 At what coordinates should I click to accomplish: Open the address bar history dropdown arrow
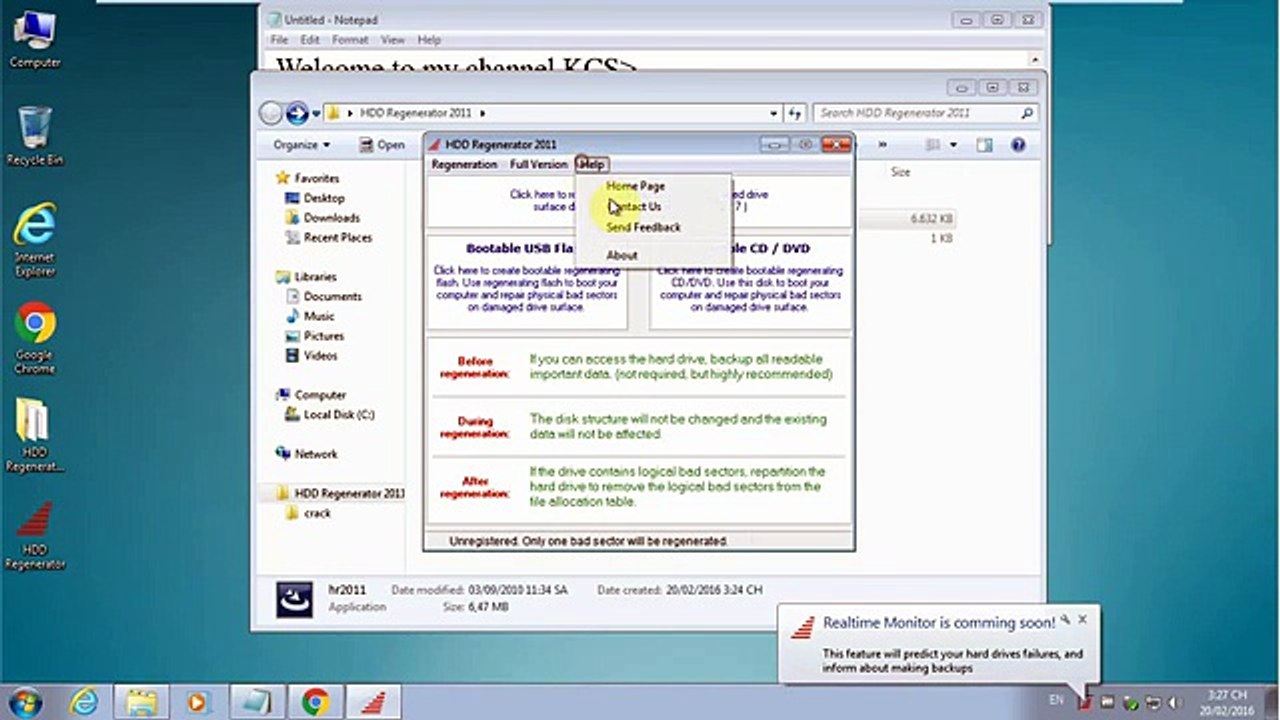click(x=773, y=114)
